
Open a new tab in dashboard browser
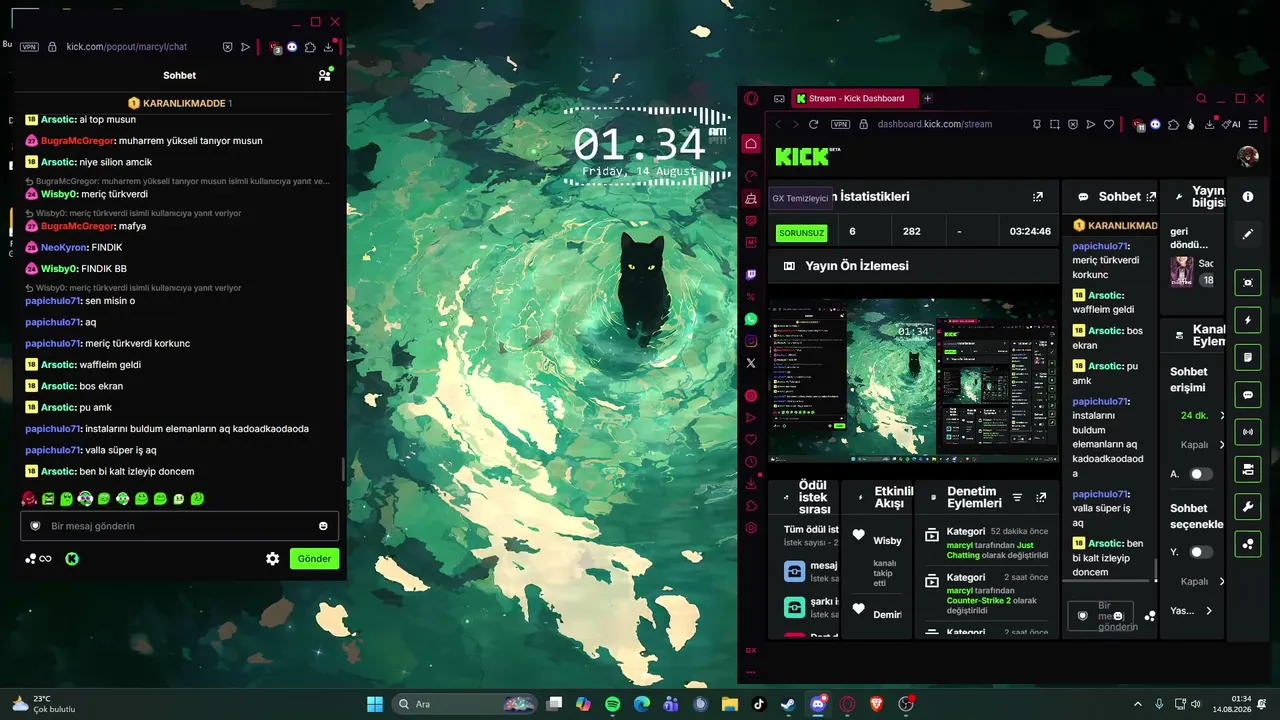[x=927, y=98]
